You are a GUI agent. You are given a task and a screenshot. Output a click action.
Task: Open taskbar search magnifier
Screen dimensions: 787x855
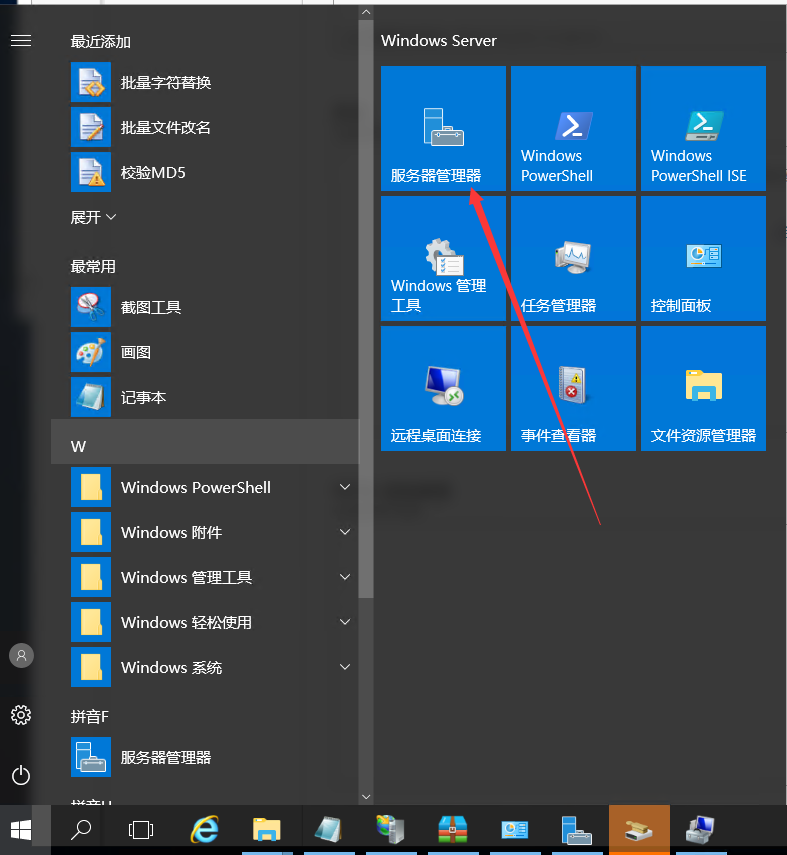coord(81,830)
